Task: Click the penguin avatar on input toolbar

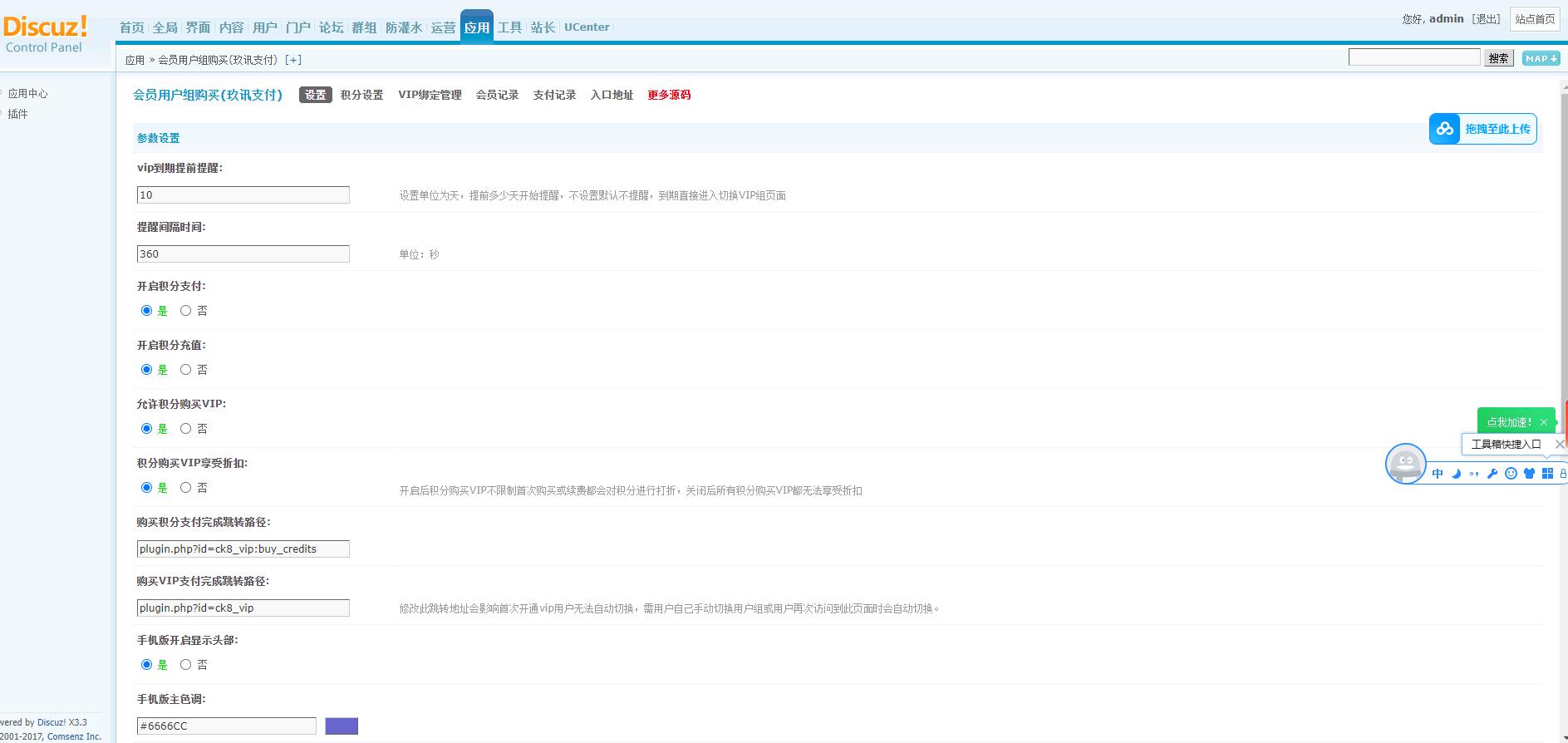Action: (x=1405, y=463)
